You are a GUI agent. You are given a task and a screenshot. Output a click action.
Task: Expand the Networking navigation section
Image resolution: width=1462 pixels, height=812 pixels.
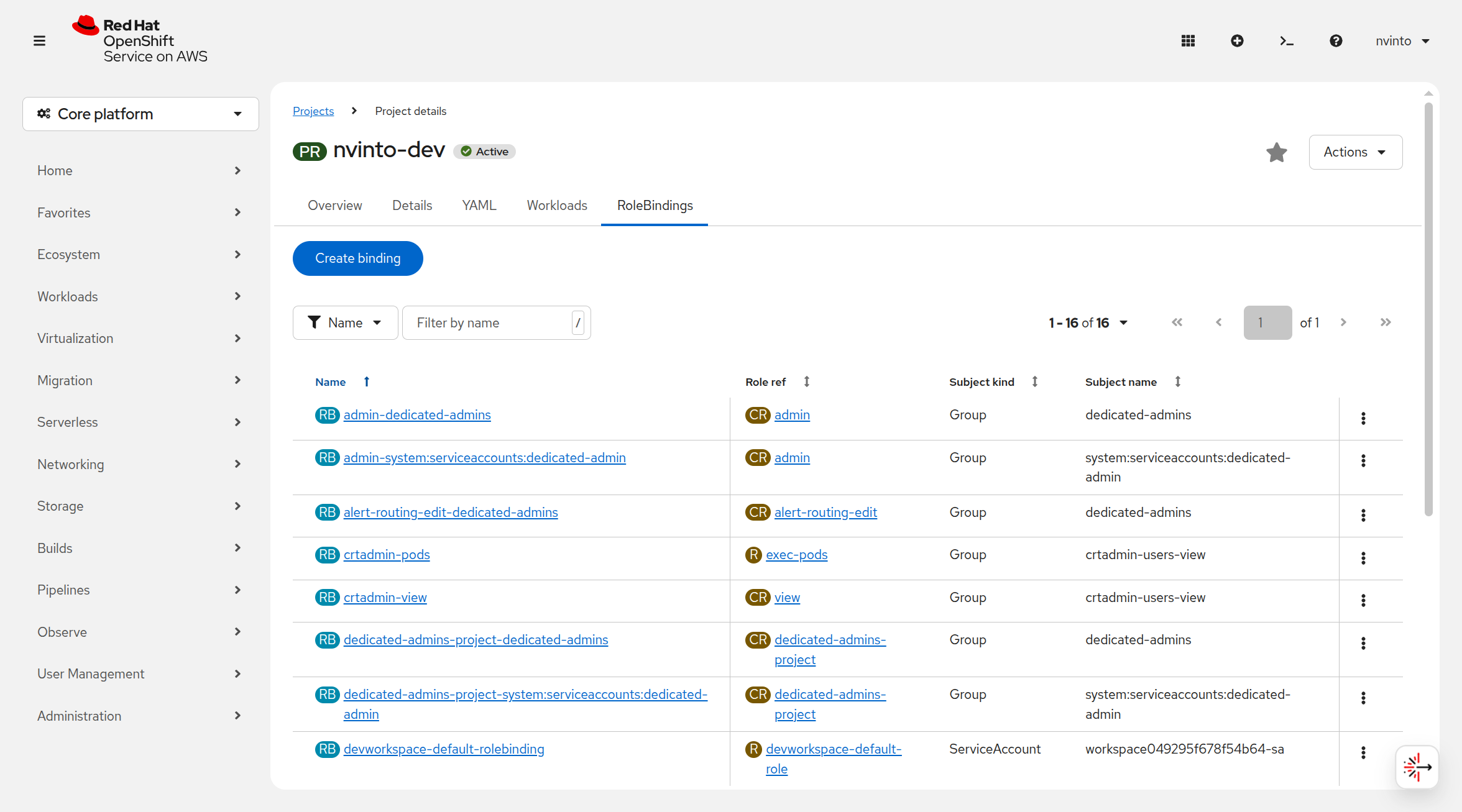[x=140, y=464]
